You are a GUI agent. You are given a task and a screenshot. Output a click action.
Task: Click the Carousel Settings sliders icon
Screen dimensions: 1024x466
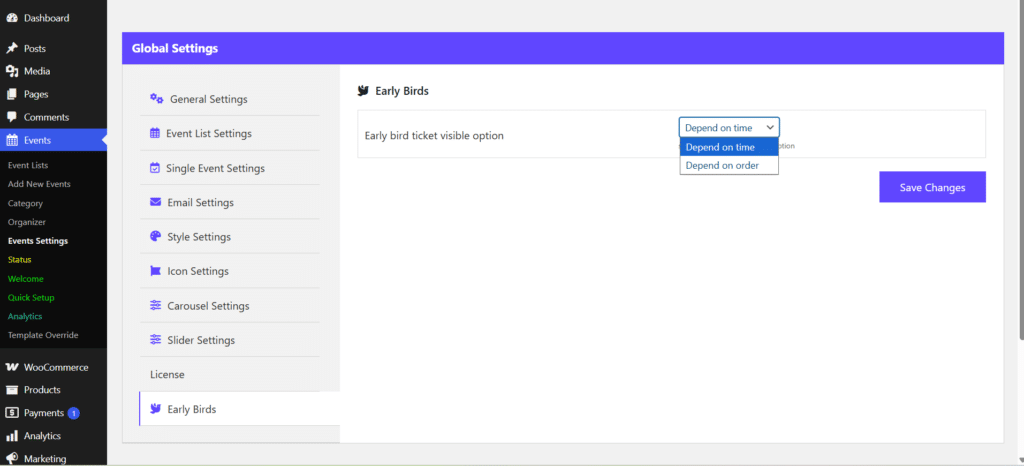(155, 305)
